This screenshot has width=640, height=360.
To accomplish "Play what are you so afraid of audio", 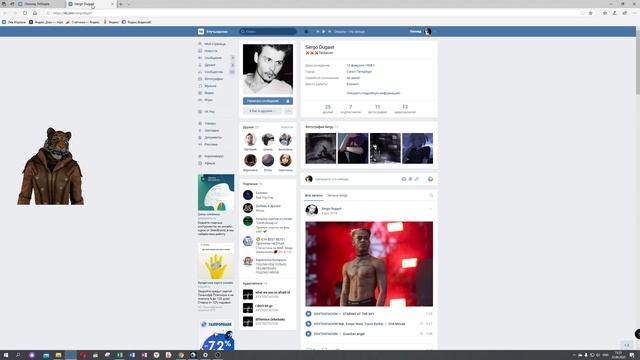I will click(248, 294).
